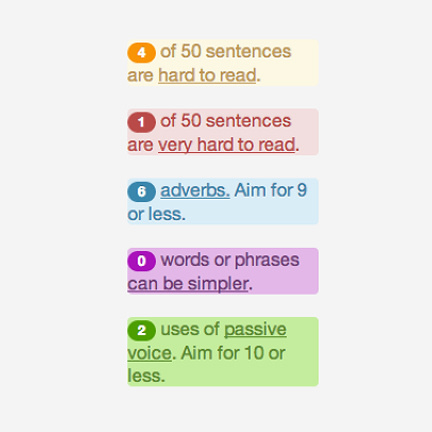
Task: Open the underlined "hard to read" link
Action: [x=207, y=75]
